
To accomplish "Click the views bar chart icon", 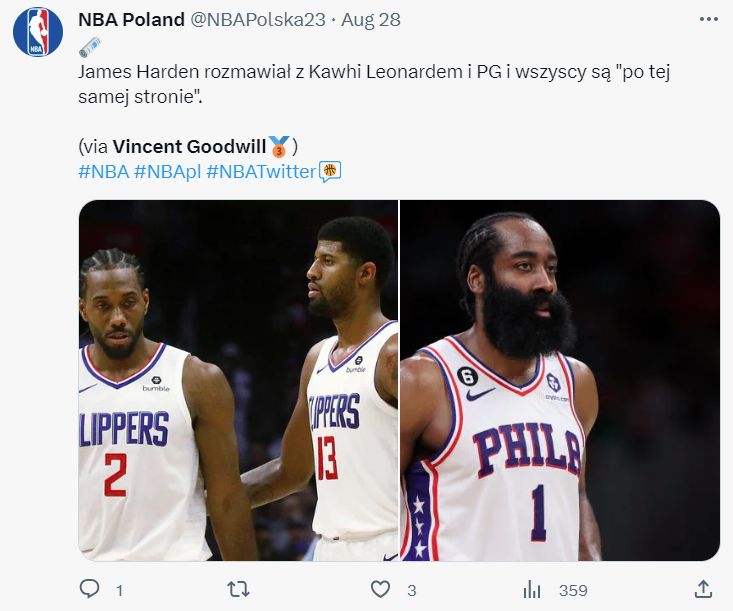I will click(532, 590).
